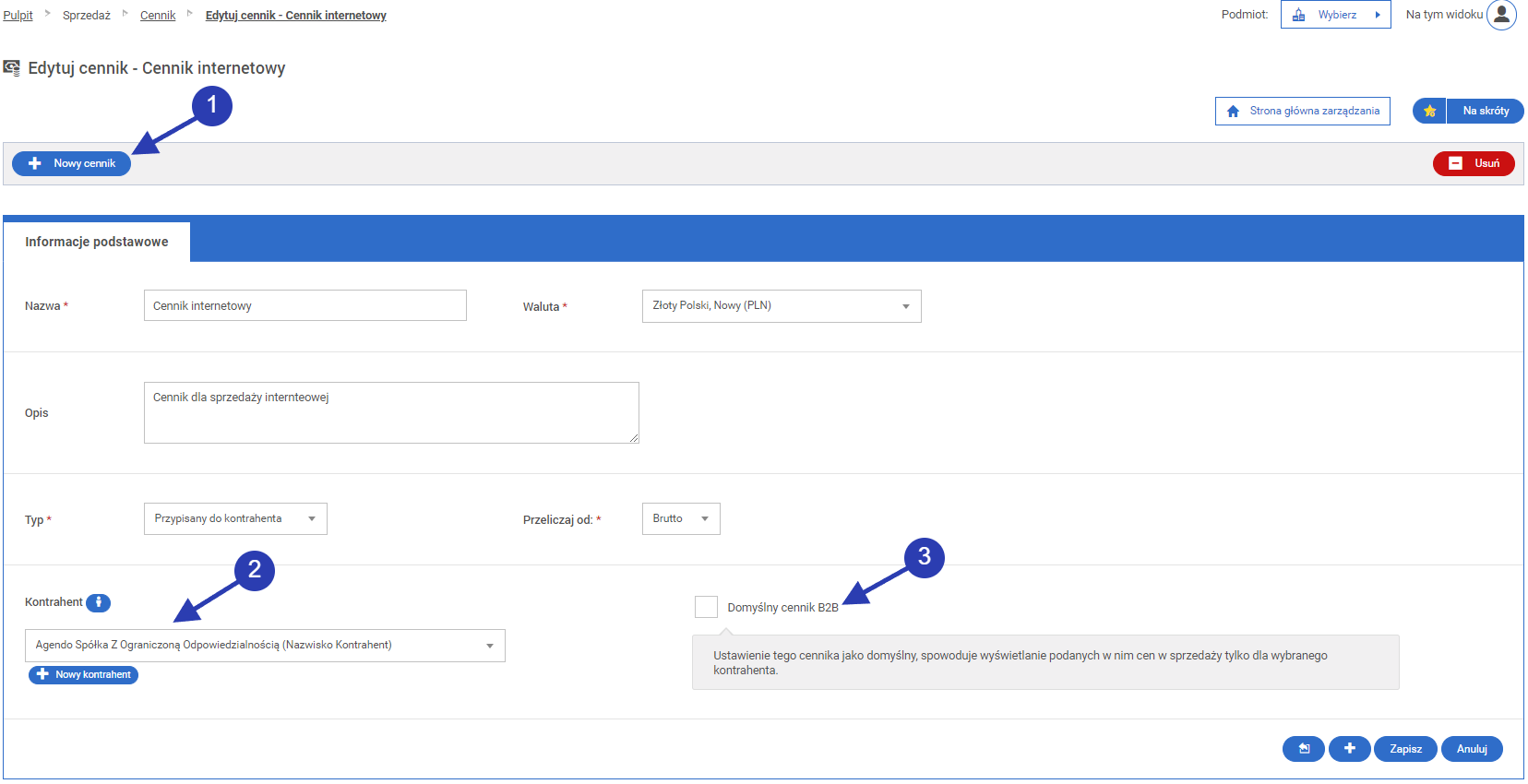Create new price list with Nowy cennik
The image size is (1528, 784).
[x=72, y=163]
